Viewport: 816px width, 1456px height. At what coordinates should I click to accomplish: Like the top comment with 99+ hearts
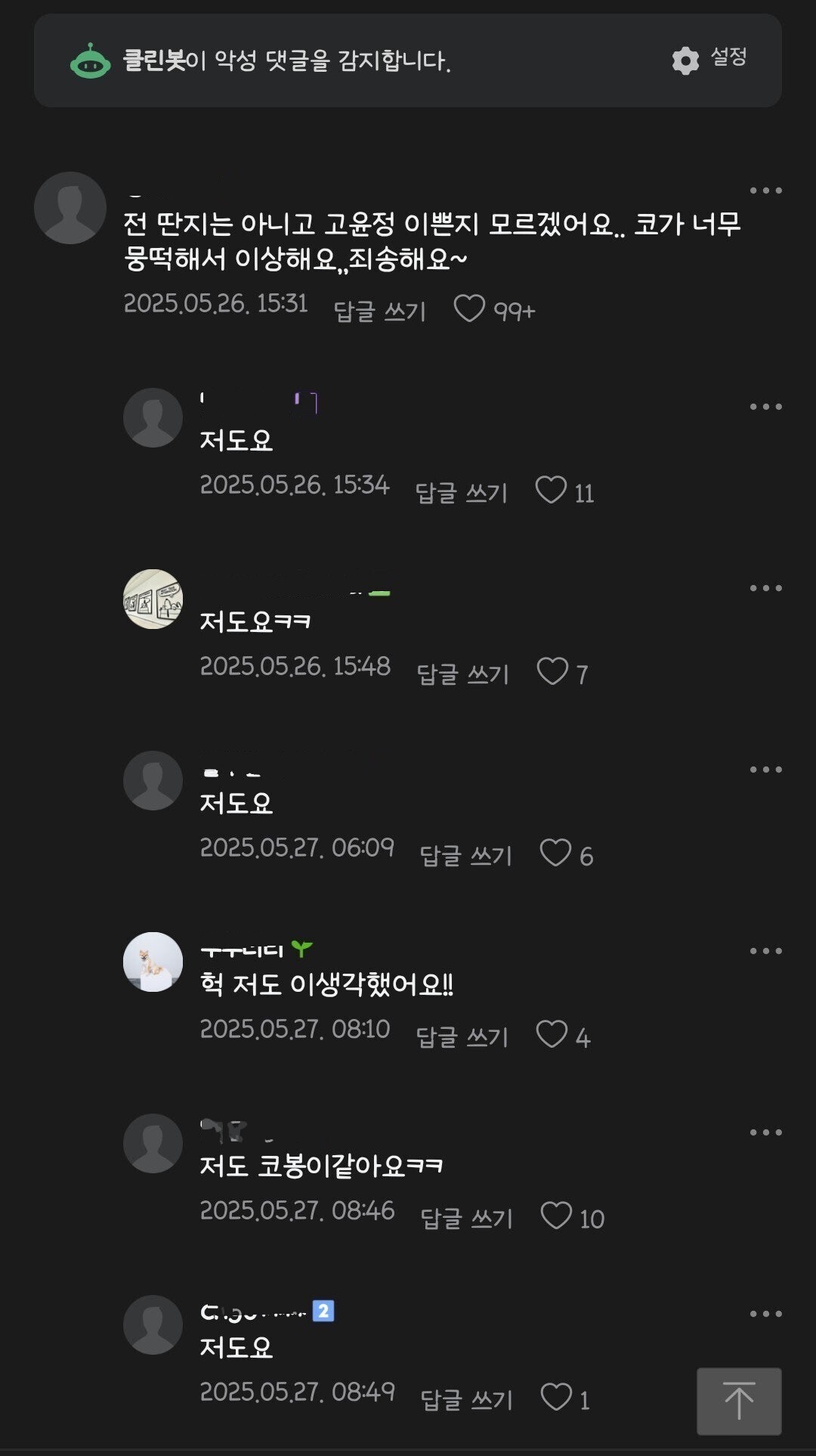pos(469,308)
